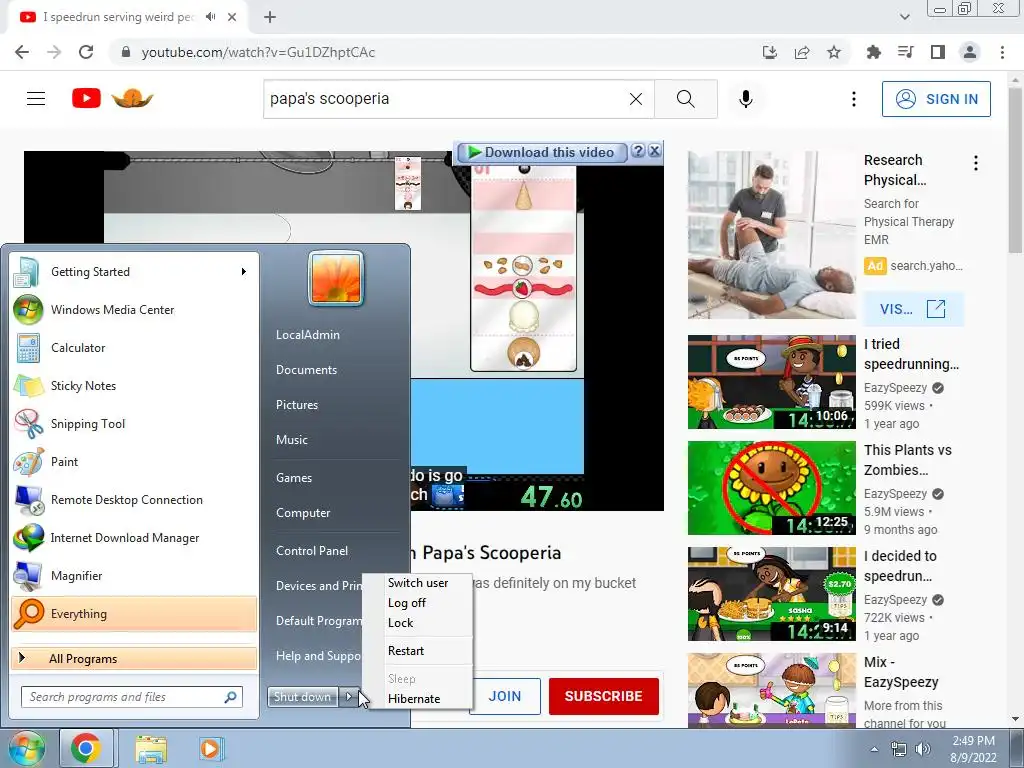Expand All Programs list
Screen dimensions: 1024x768
134,658
